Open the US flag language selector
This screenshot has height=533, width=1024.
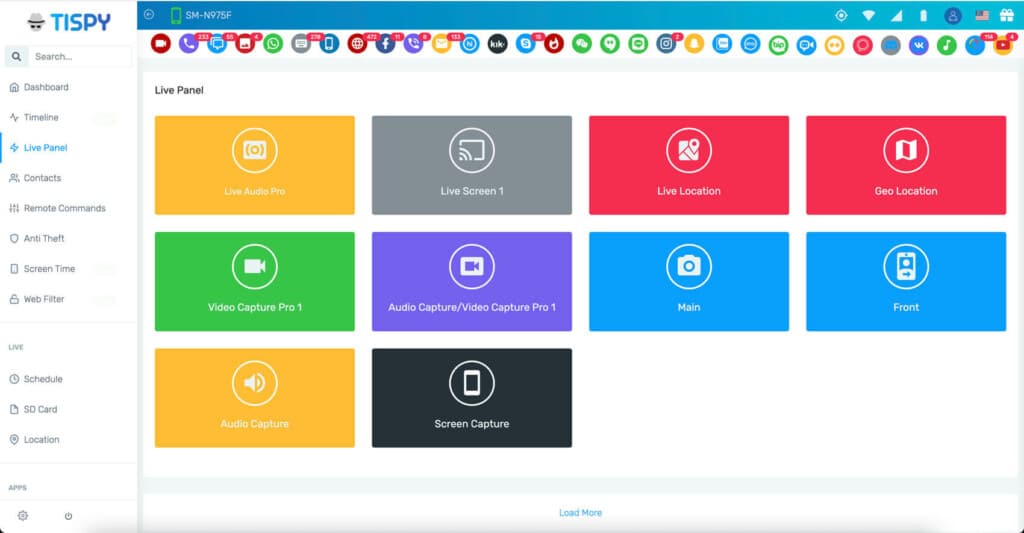coord(981,15)
